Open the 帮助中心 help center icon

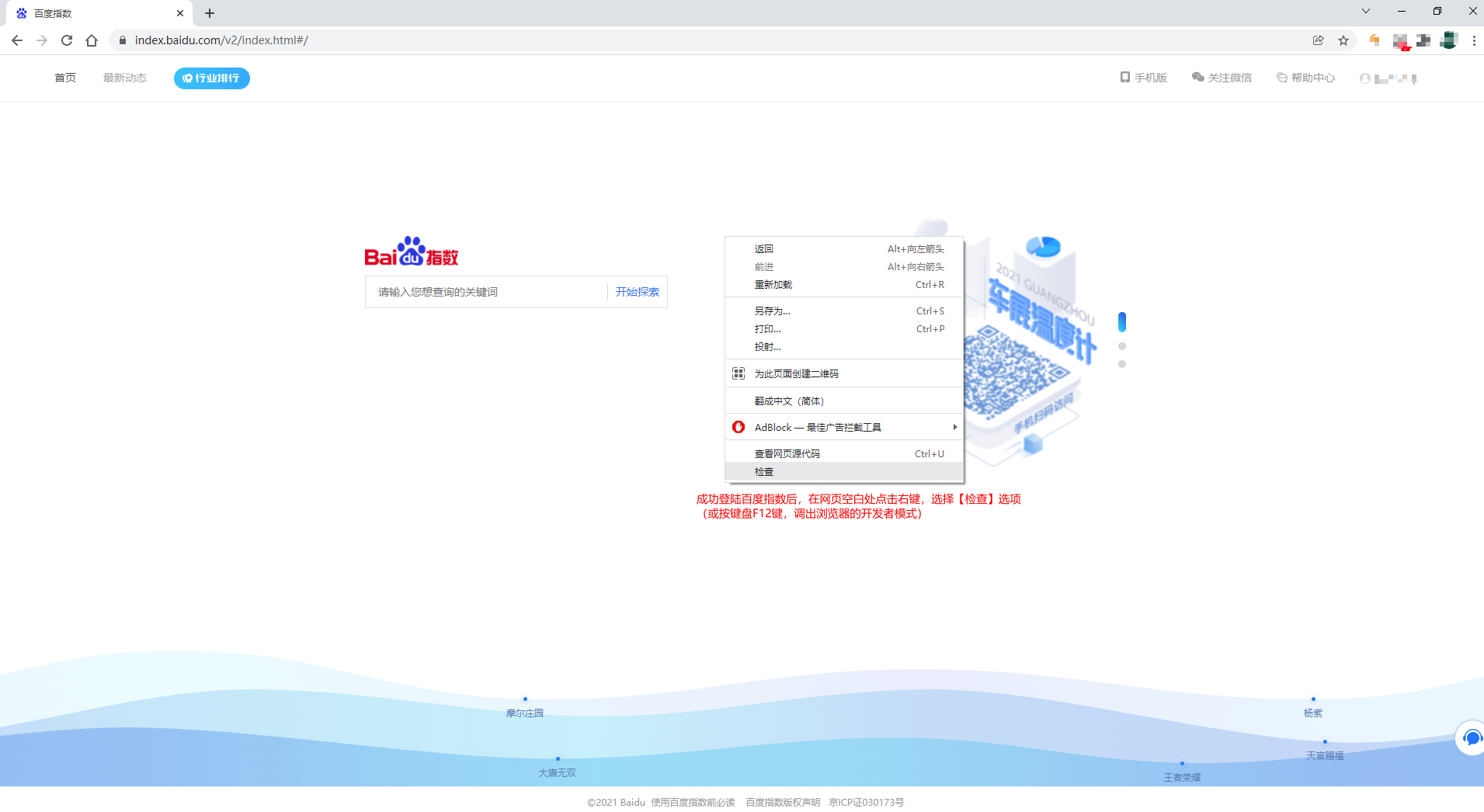[x=1281, y=77]
